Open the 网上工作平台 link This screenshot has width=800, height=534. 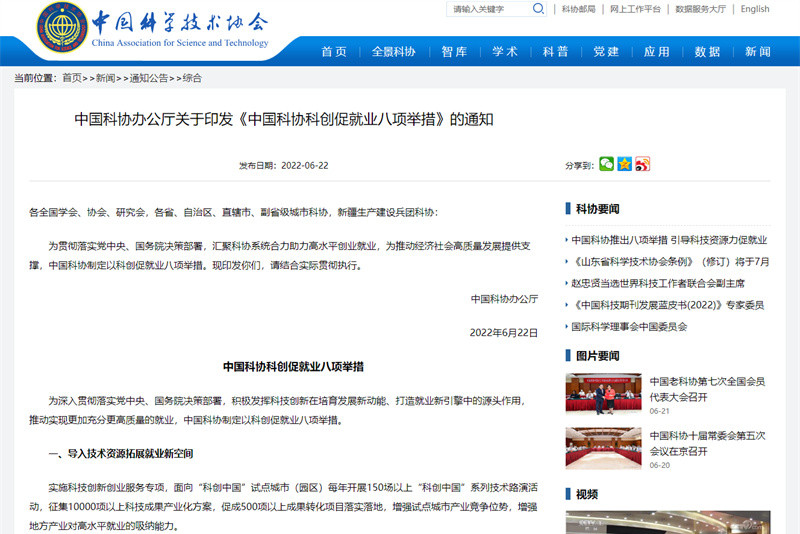point(635,9)
